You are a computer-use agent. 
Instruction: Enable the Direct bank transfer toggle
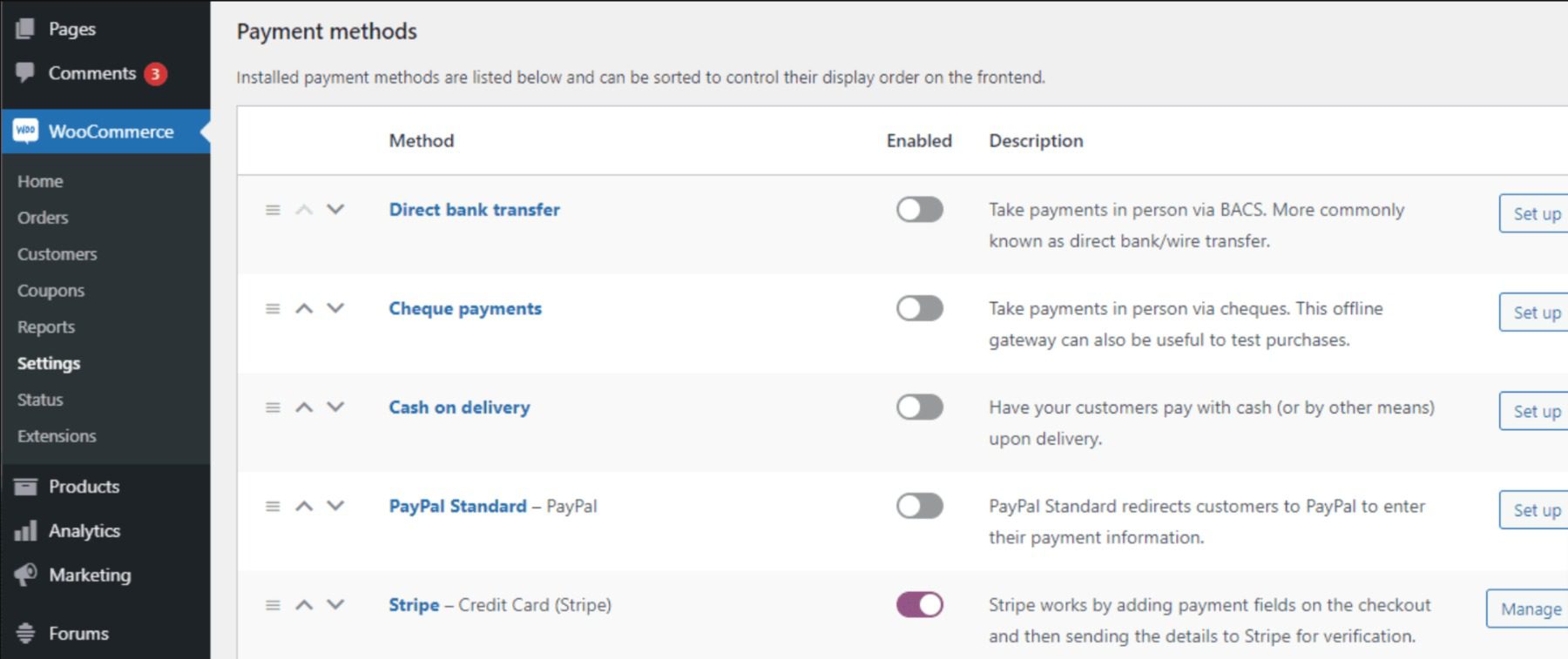pos(920,210)
